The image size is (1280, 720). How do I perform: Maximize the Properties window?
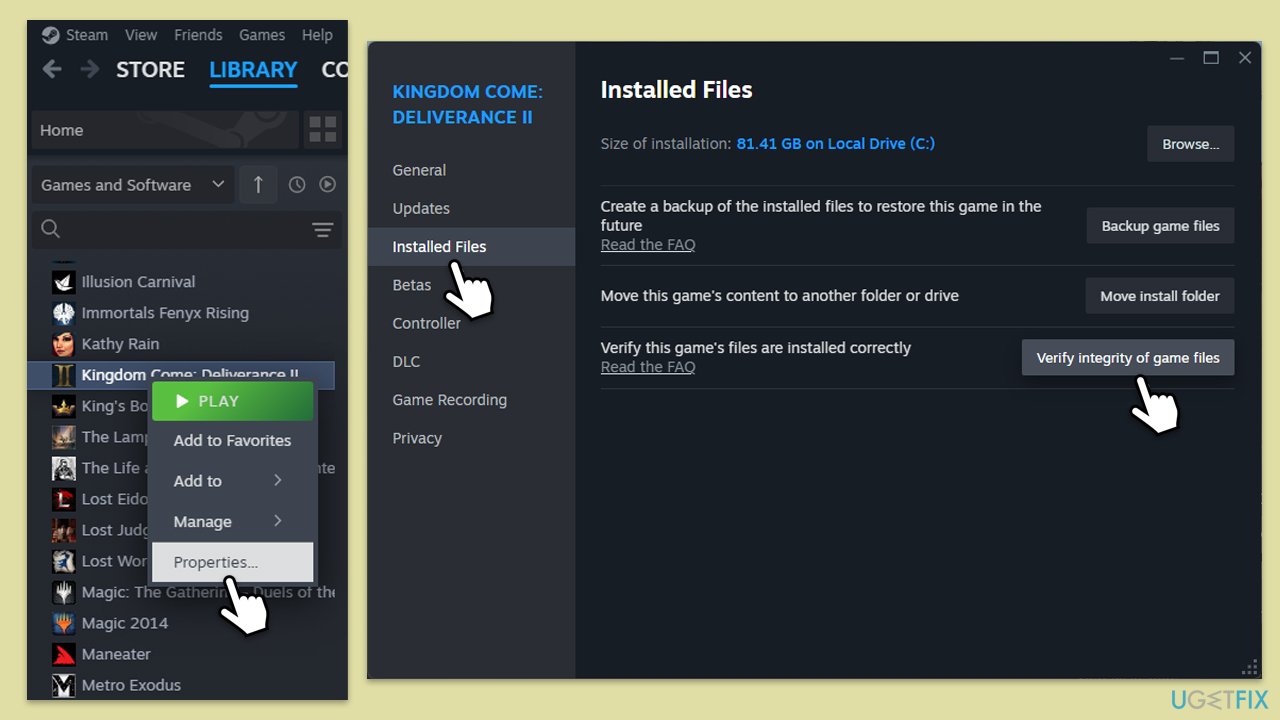(1211, 58)
